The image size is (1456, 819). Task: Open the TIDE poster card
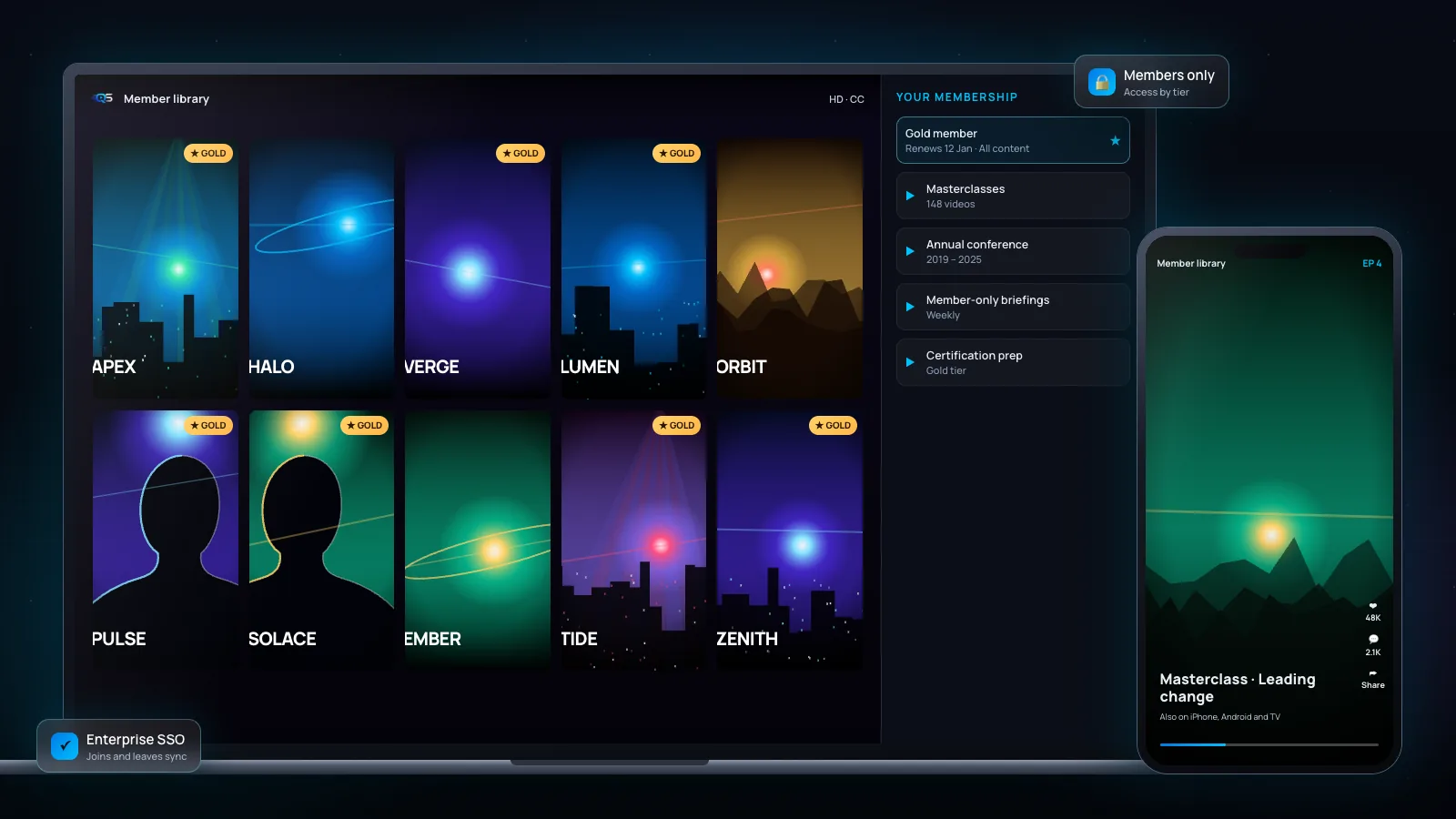pyautogui.click(x=634, y=541)
